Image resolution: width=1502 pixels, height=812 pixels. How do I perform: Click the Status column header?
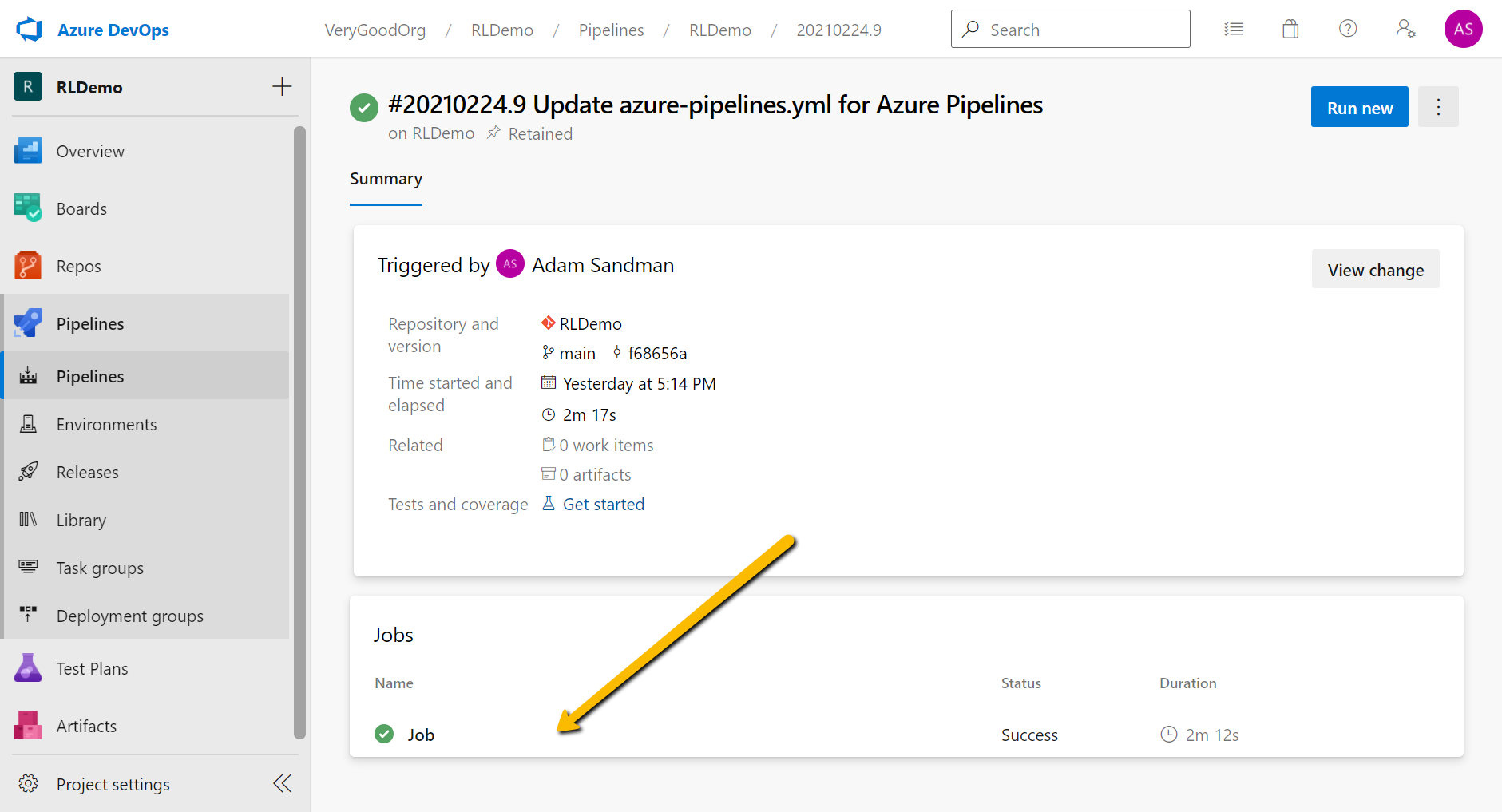1021,683
